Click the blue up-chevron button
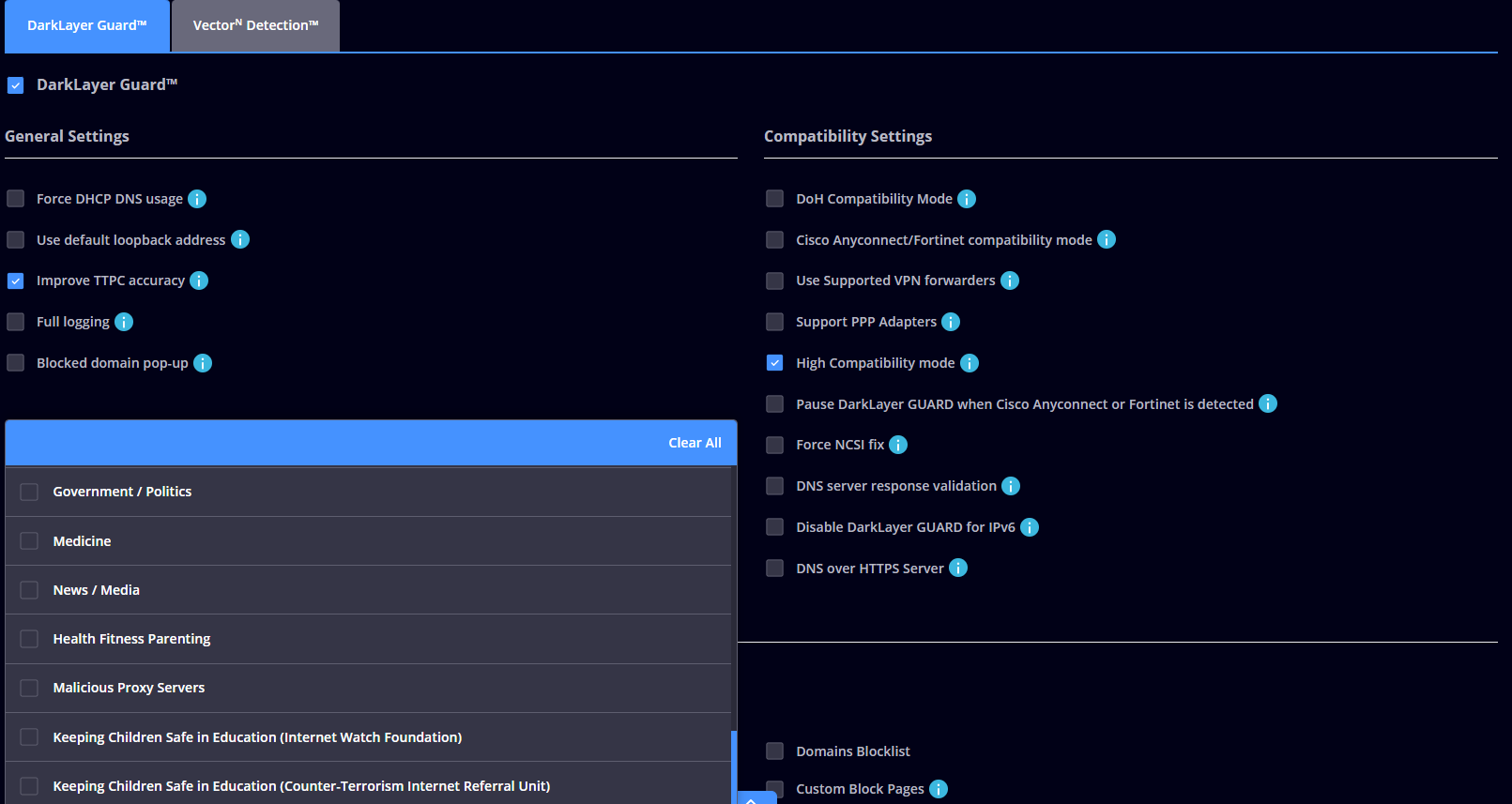 [x=752, y=798]
